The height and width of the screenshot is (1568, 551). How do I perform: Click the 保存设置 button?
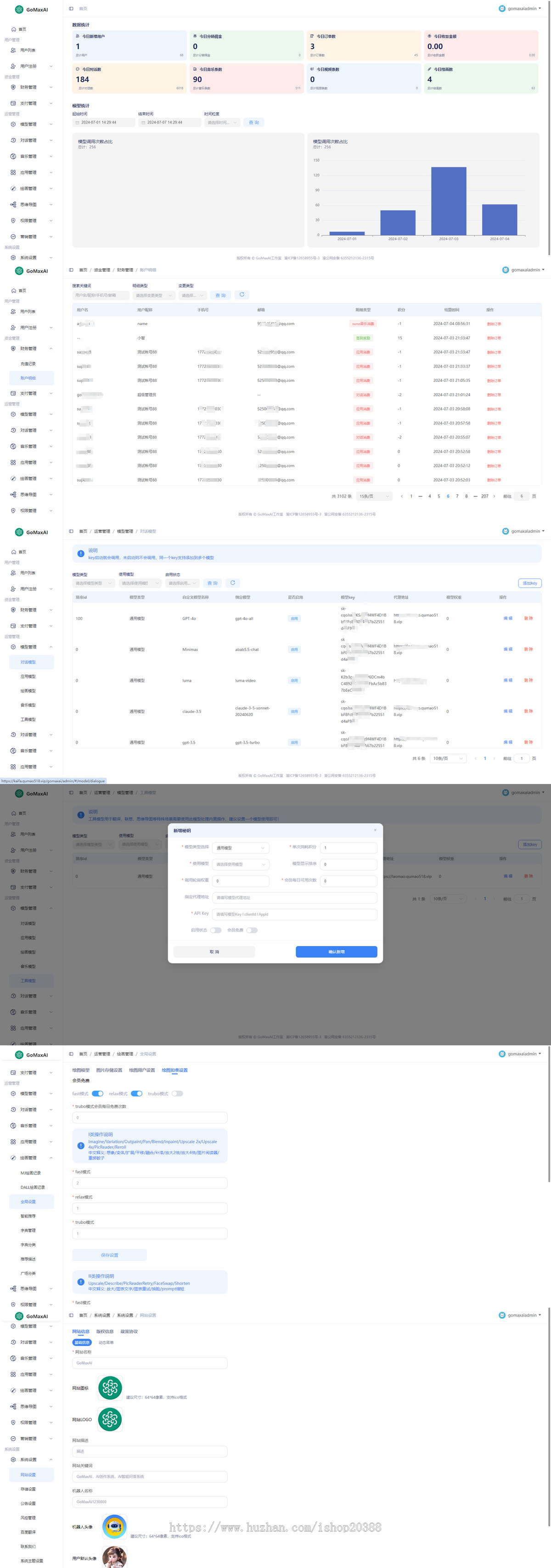click(x=110, y=1255)
